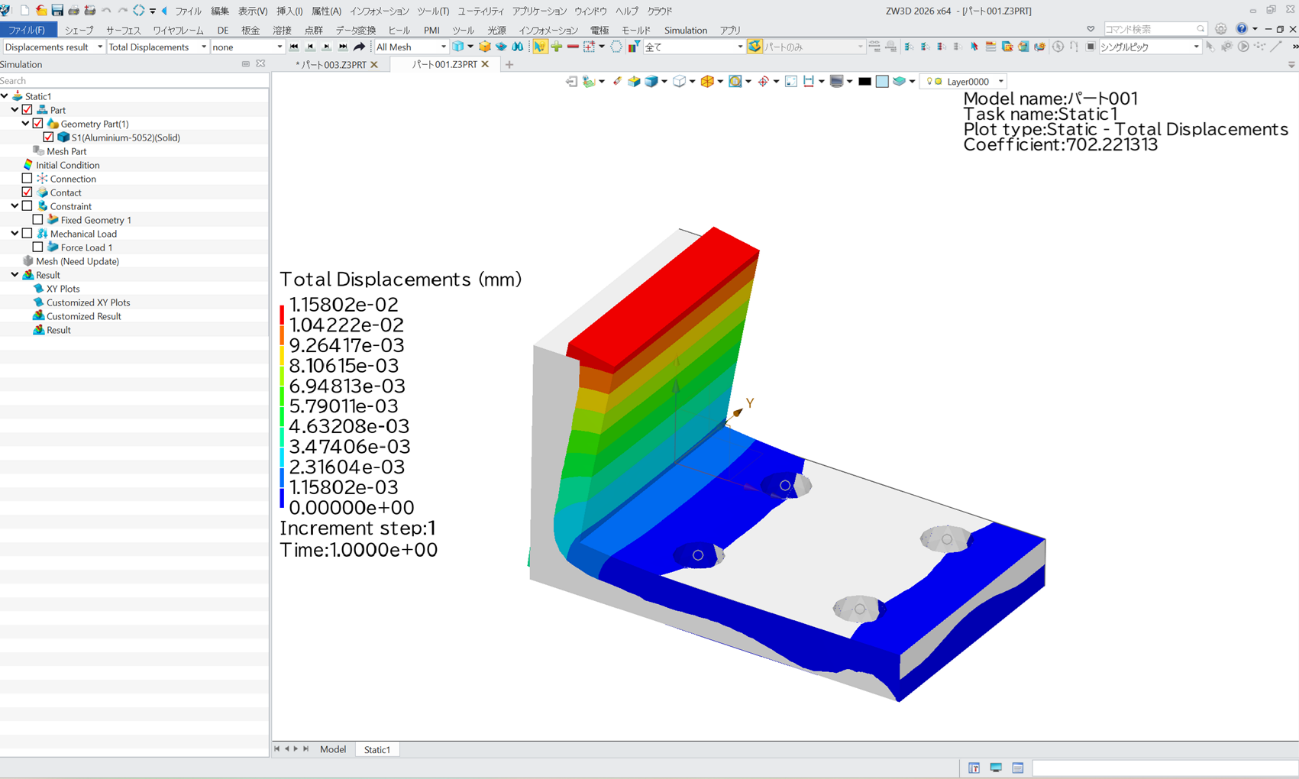Click the red minus remove-selection icon
Viewport: 1299px width, 779px height.
(x=572, y=47)
